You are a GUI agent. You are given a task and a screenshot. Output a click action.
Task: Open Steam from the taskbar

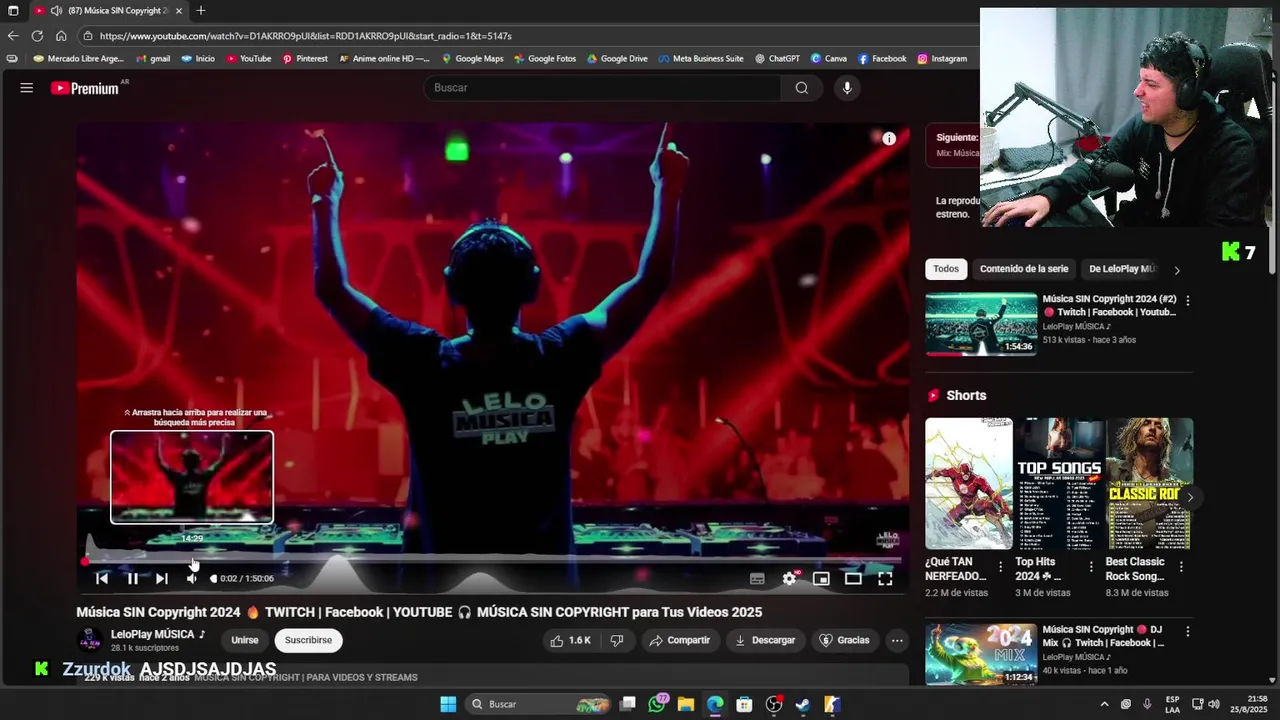point(803,704)
